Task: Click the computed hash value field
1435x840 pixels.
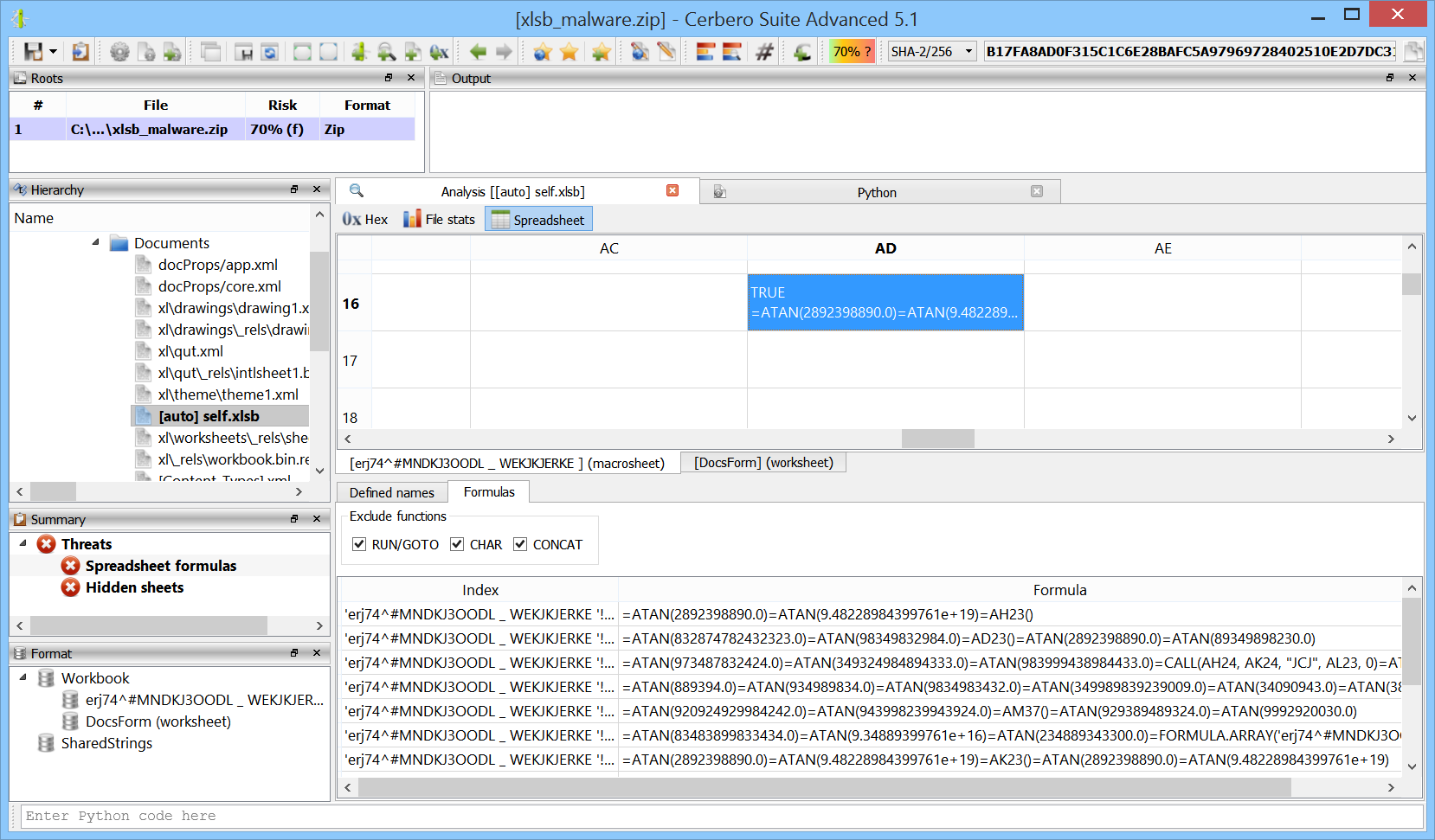Action: pyautogui.click(x=1190, y=52)
